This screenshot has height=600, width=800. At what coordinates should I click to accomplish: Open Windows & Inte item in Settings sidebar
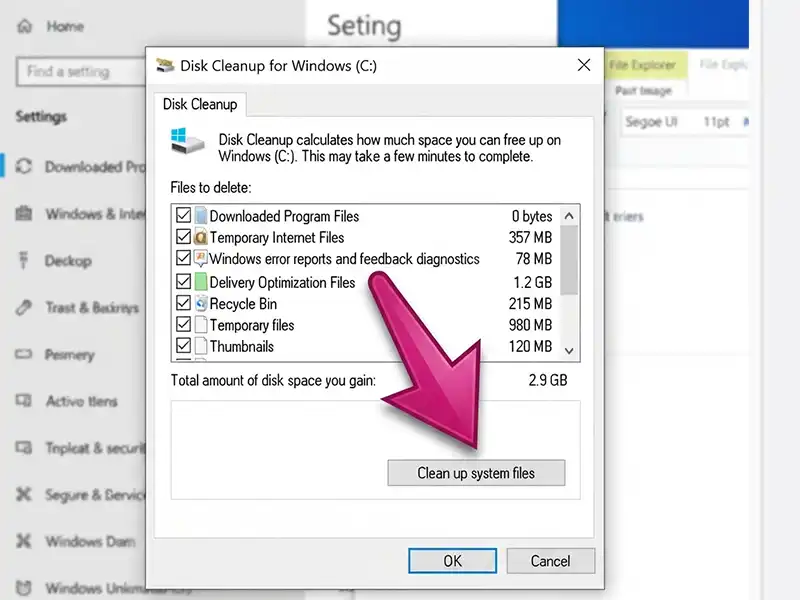[x=95, y=214]
